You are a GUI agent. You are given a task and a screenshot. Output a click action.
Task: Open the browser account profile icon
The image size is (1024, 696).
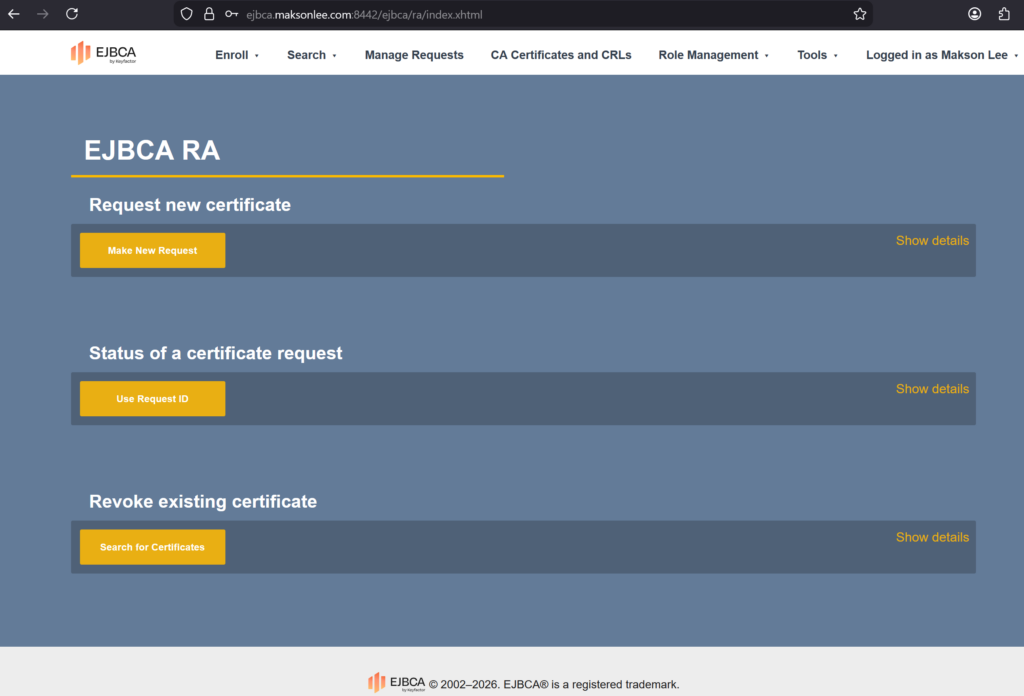[975, 14]
